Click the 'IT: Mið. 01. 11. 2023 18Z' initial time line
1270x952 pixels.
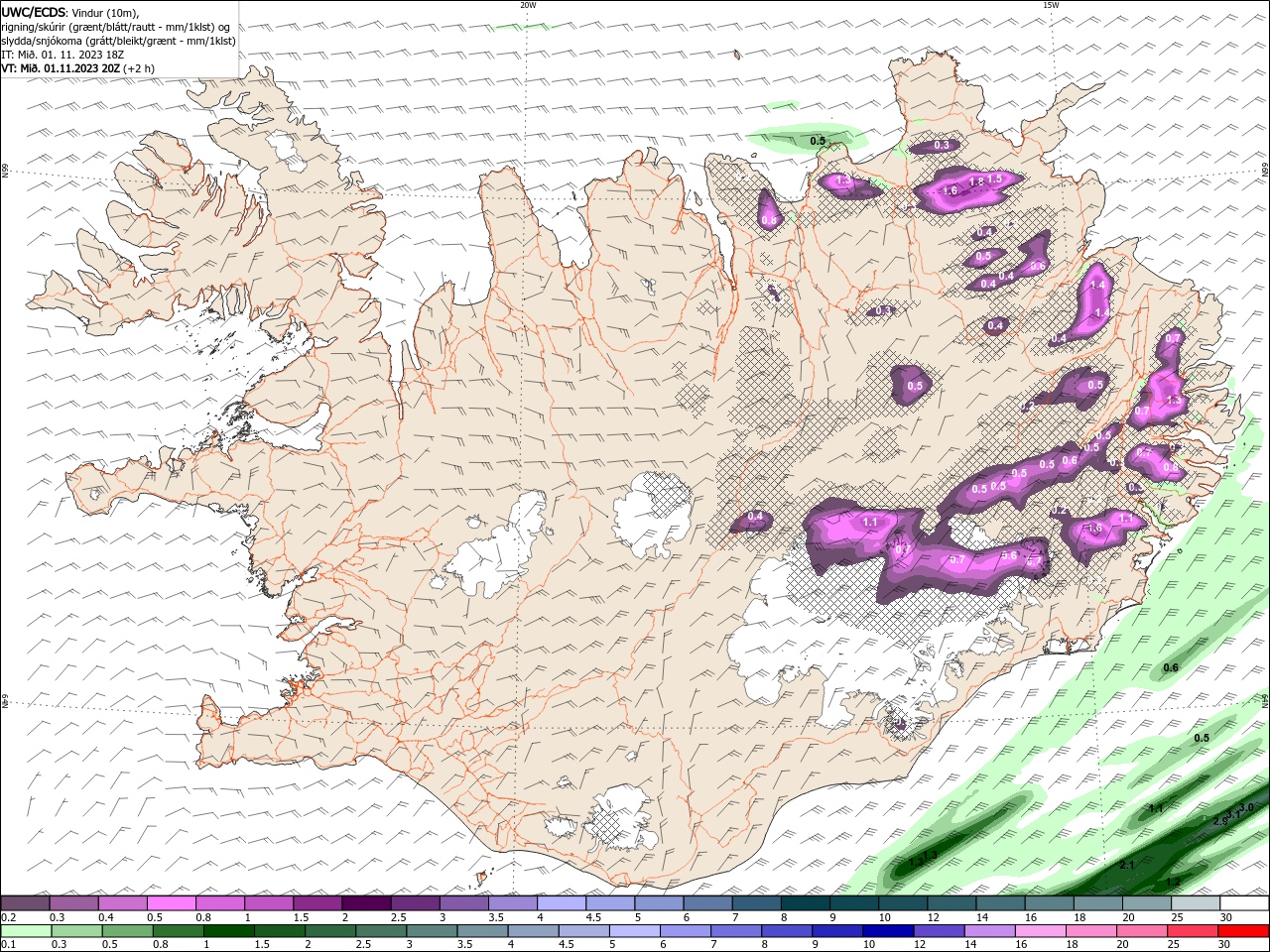[x=63, y=55]
